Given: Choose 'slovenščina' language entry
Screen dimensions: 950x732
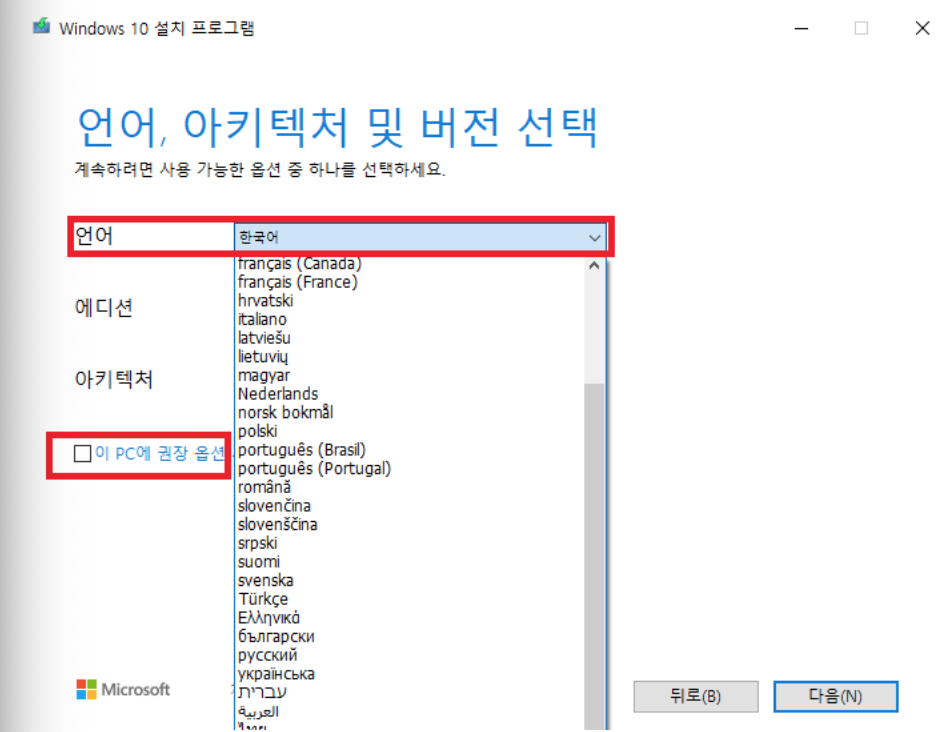Looking at the screenshot, I should pos(410,525).
